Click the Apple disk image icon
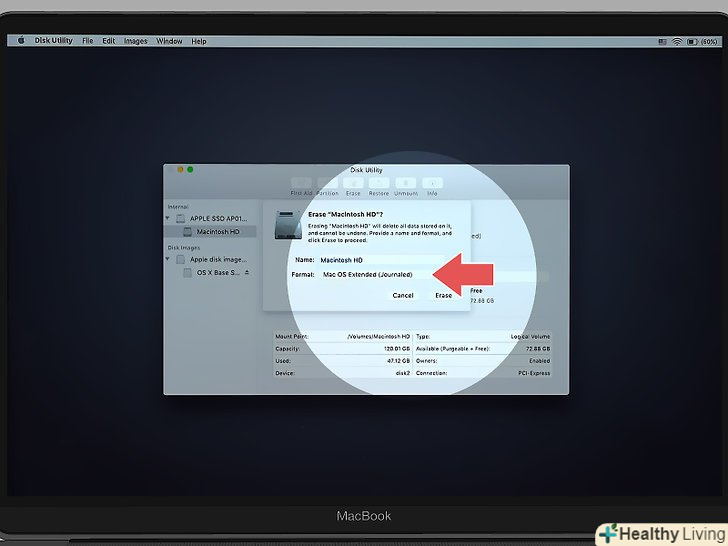This screenshot has width=728, height=546. (x=180, y=259)
